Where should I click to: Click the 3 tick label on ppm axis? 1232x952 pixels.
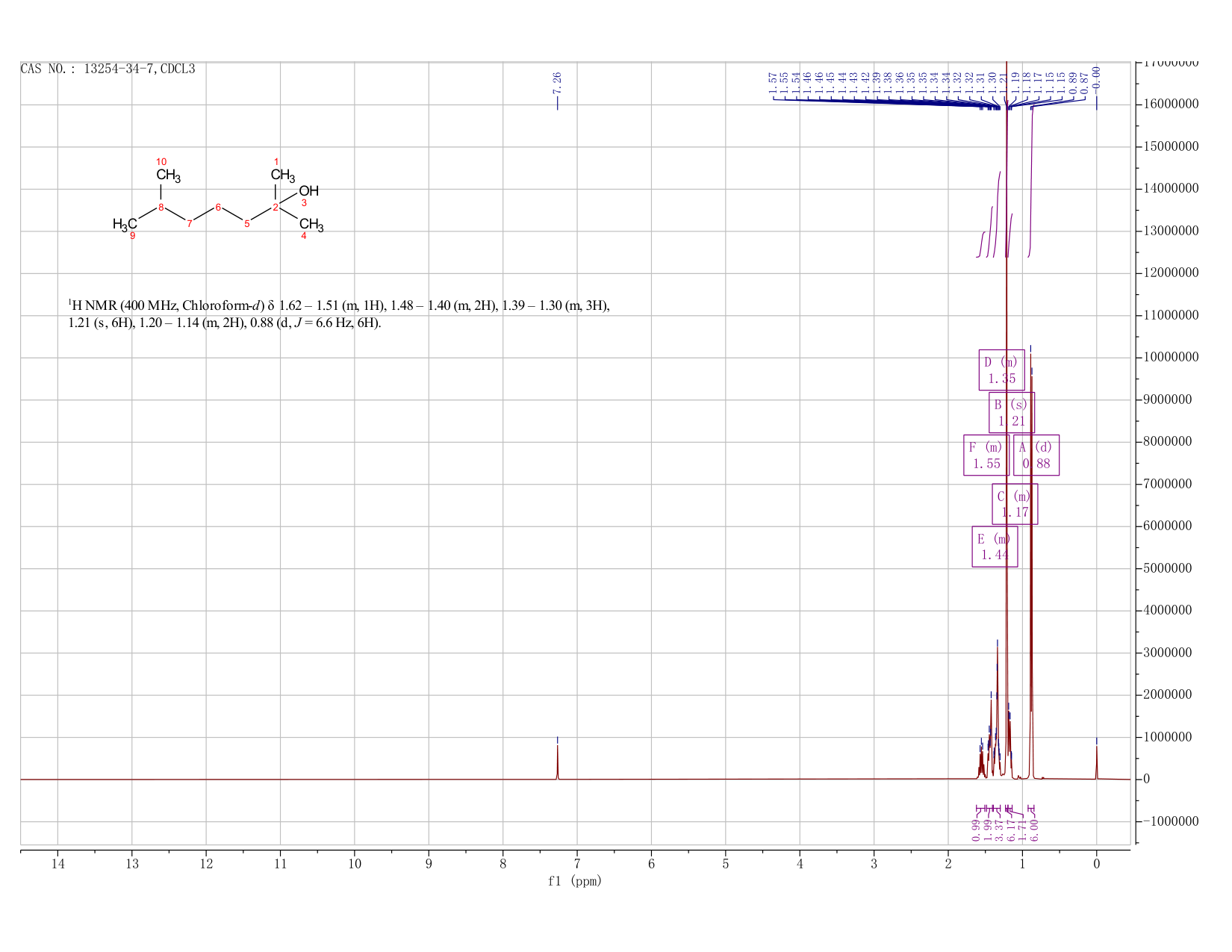pyautogui.click(x=874, y=864)
